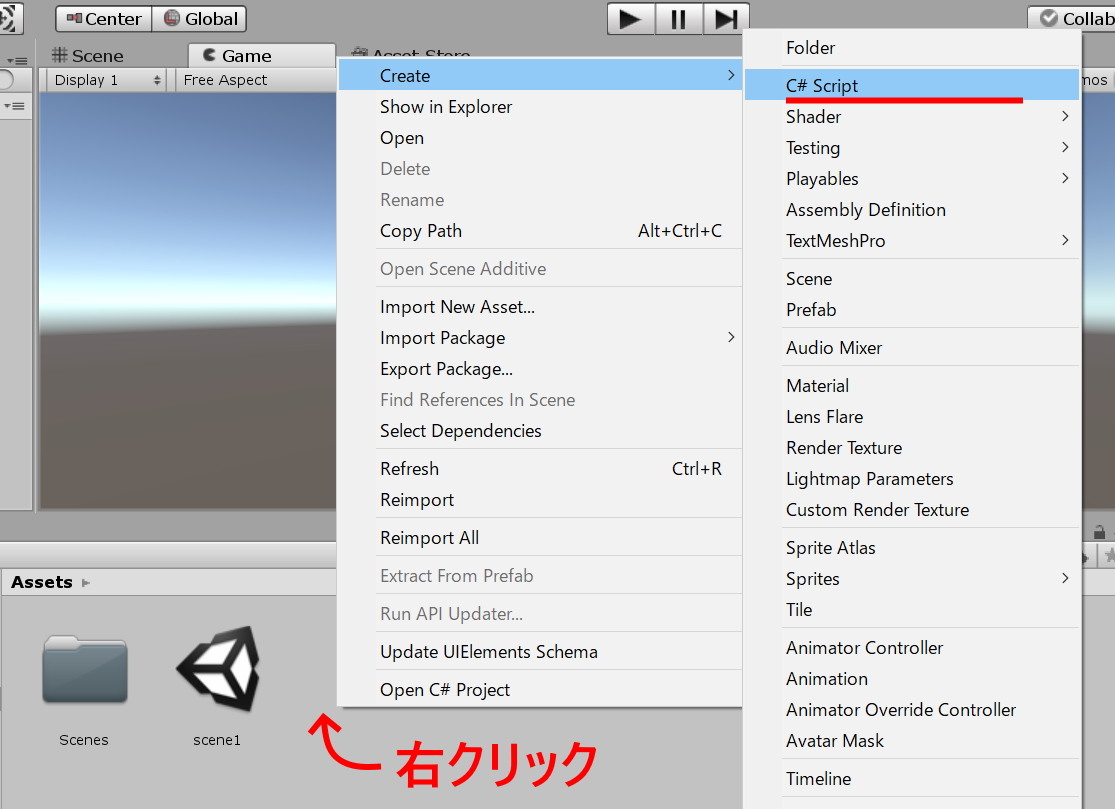Expand the Sprites submenu
Viewport: 1115px width, 809px height.
coord(912,579)
